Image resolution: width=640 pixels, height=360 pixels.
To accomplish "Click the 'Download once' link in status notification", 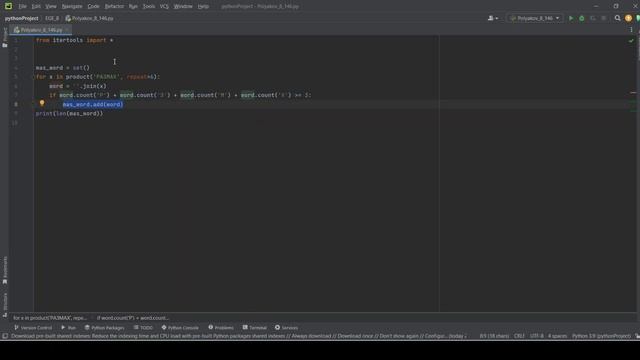I will (354, 336).
